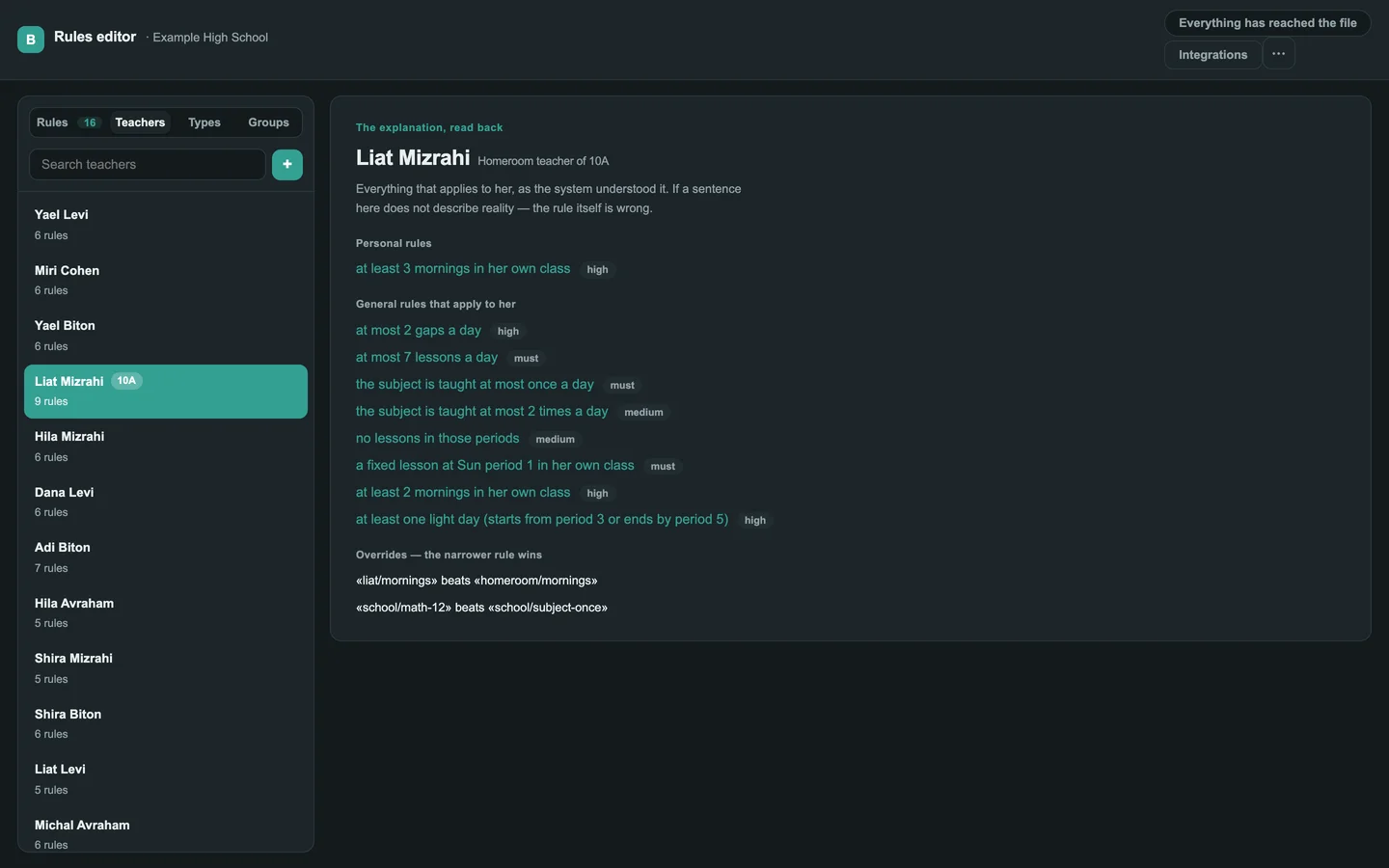The image size is (1389, 868).
Task: Focus the Search teachers field
Action: 148,165
